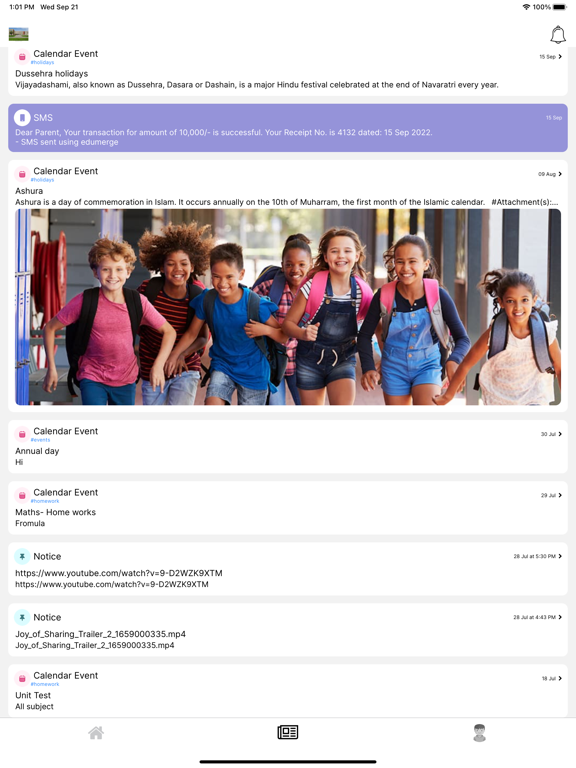Select the 'Unit Test' title
This screenshot has height=768, width=576.
coord(33,696)
